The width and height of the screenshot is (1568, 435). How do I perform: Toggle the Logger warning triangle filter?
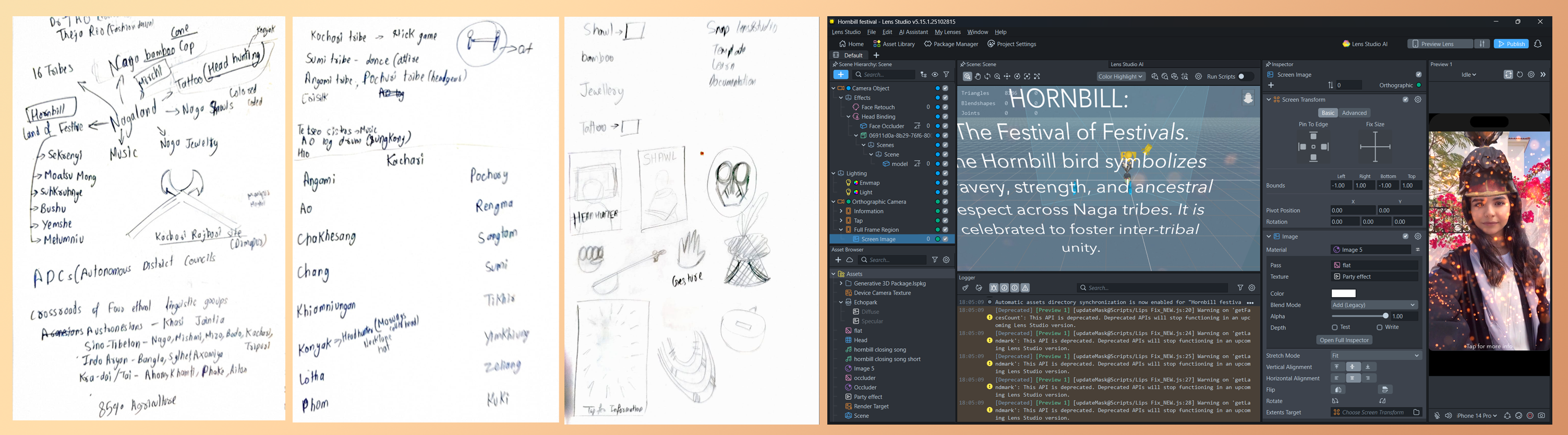(1025, 288)
